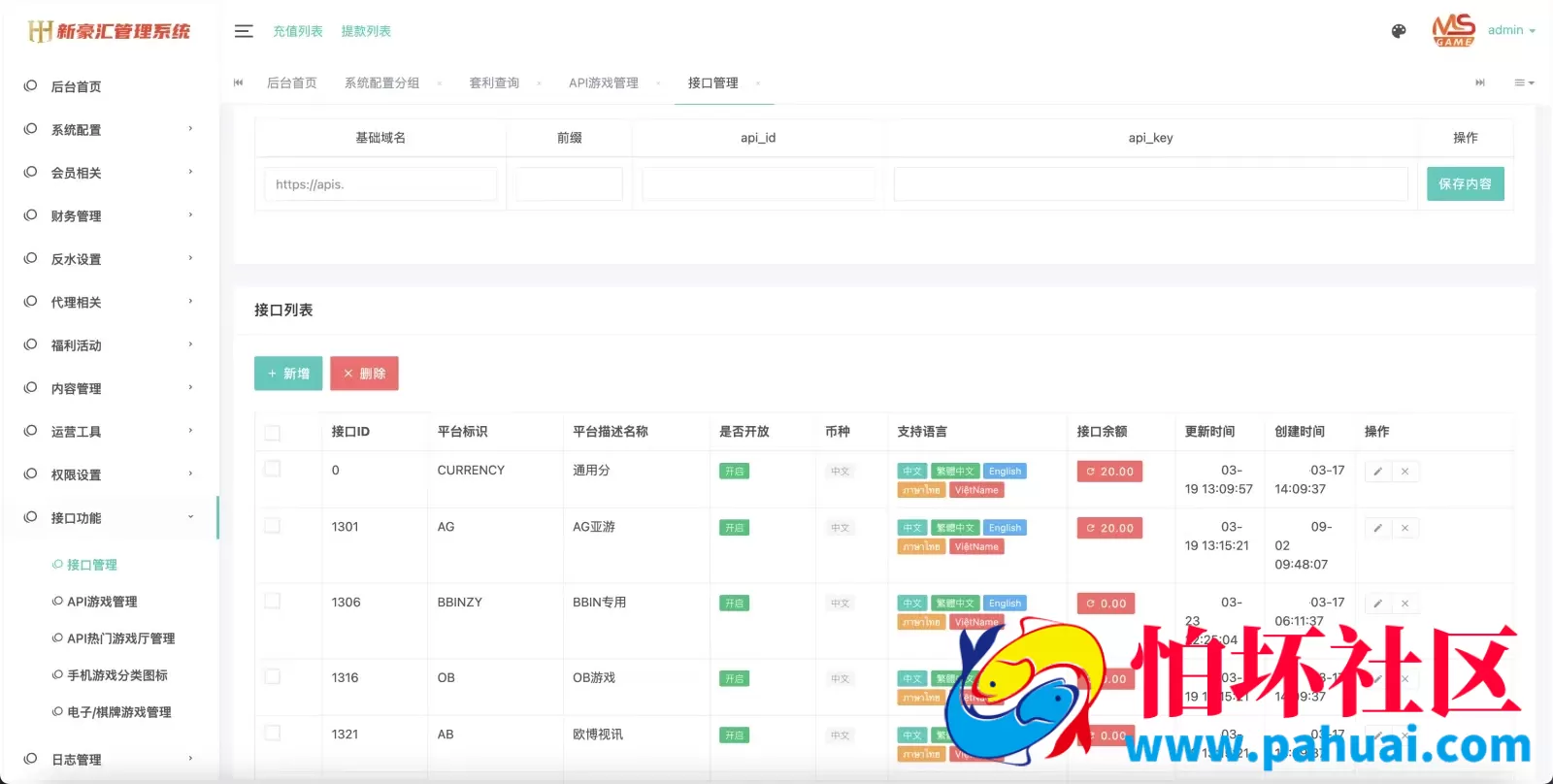Refresh the CURRENCY balance 20.00
This screenshot has height=784, width=1553.
point(1109,472)
